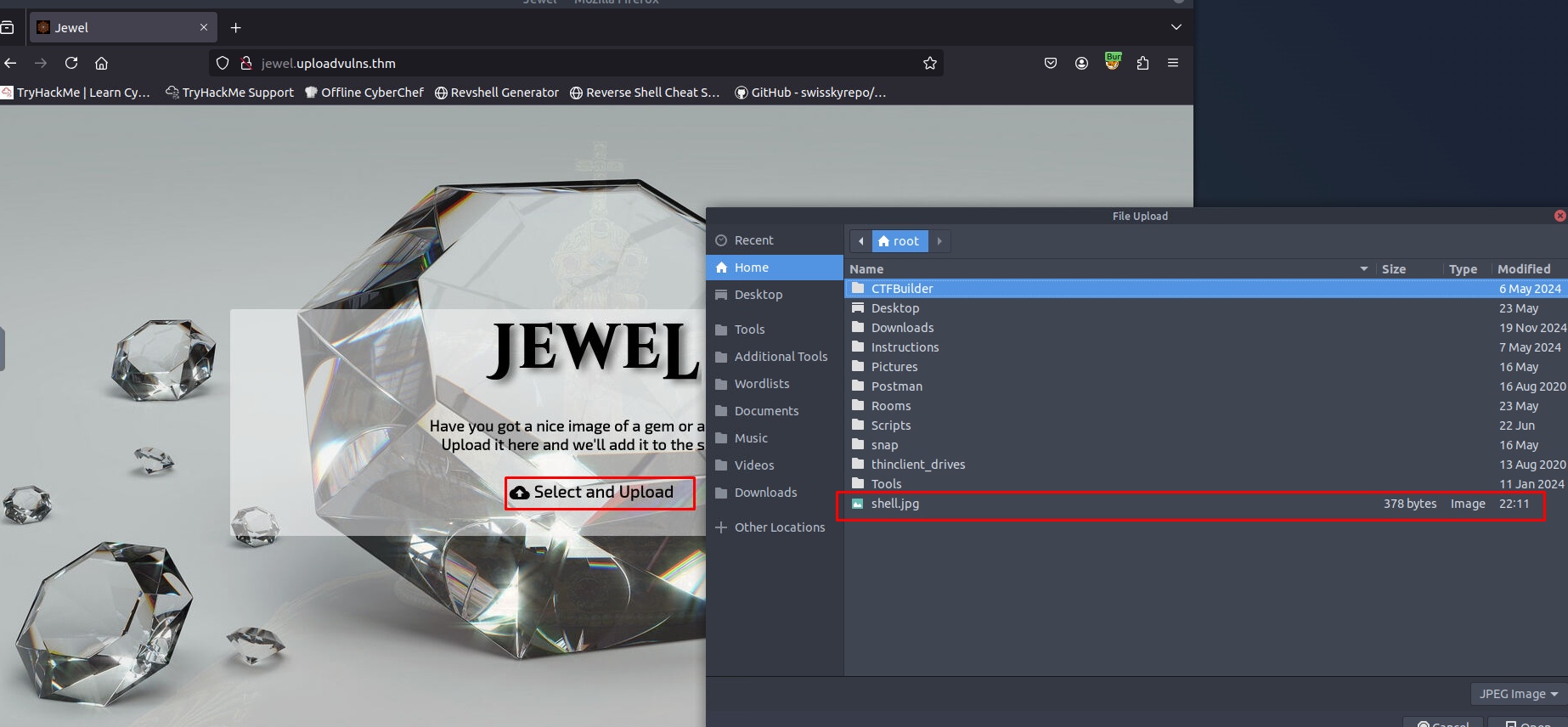Sort files by Type column
This screenshot has width=1568, height=727.
(1466, 268)
